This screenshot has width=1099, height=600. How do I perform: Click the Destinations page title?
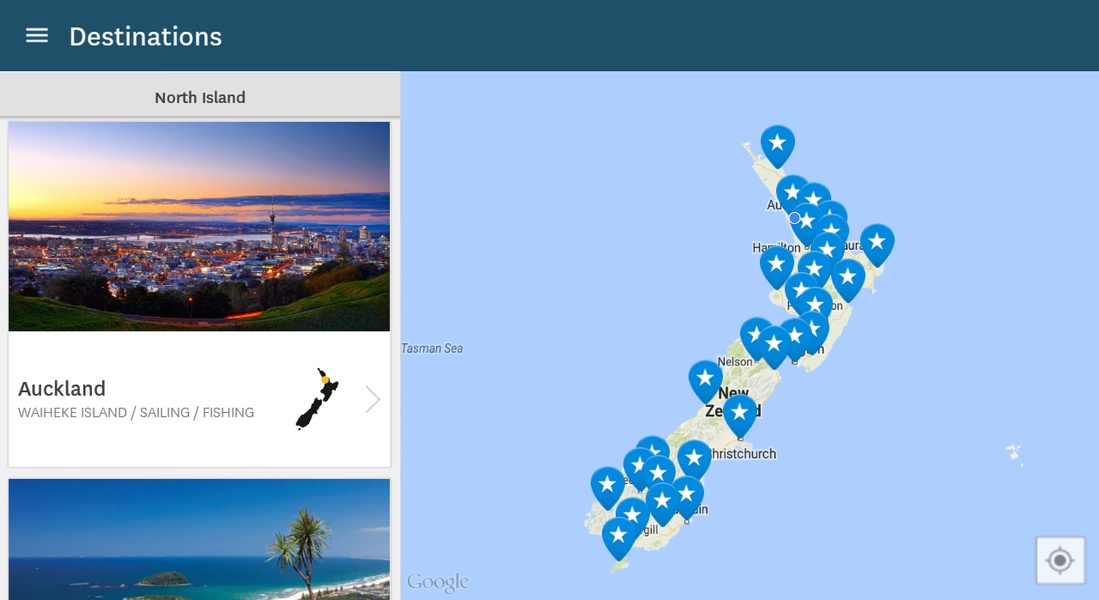tap(146, 36)
